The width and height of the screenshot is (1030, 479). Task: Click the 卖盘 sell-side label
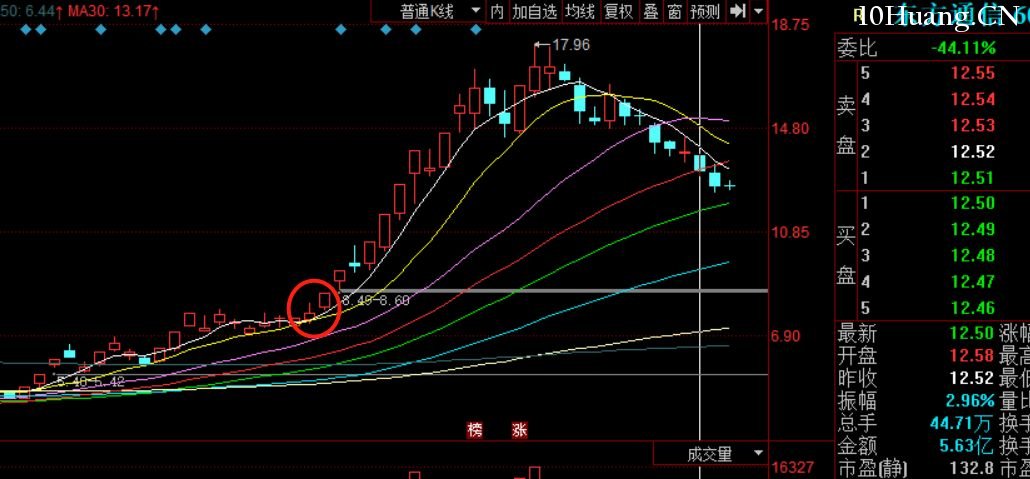[x=846, y=125]
